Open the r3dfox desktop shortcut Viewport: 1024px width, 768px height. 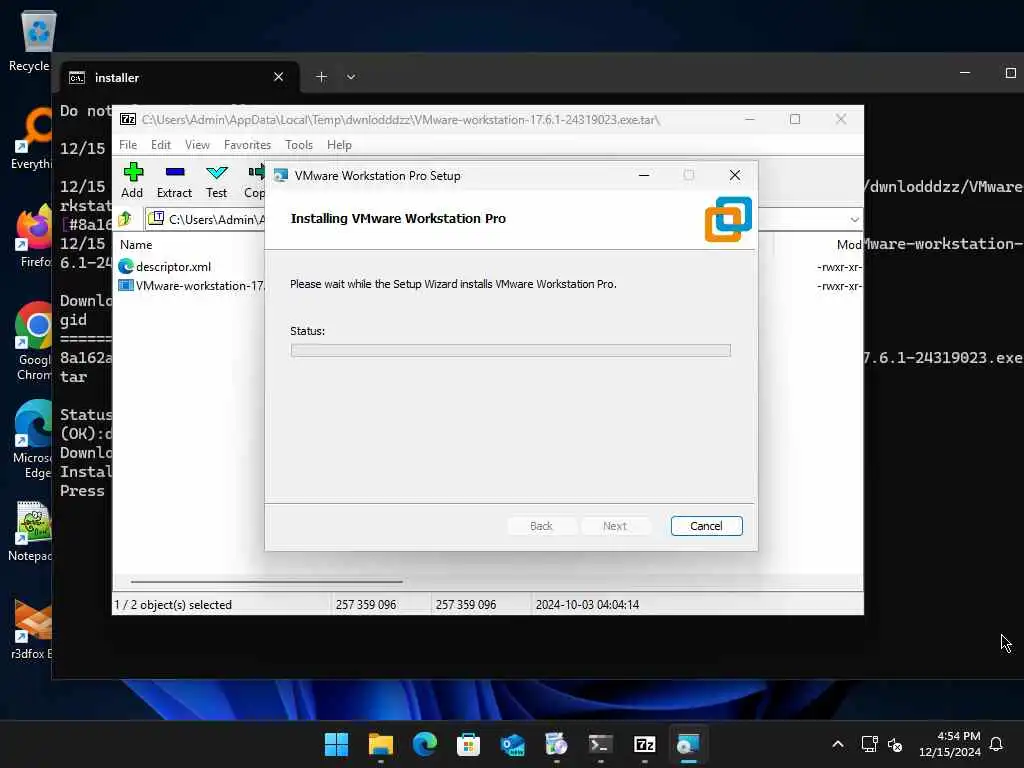(x=33, y=628)
